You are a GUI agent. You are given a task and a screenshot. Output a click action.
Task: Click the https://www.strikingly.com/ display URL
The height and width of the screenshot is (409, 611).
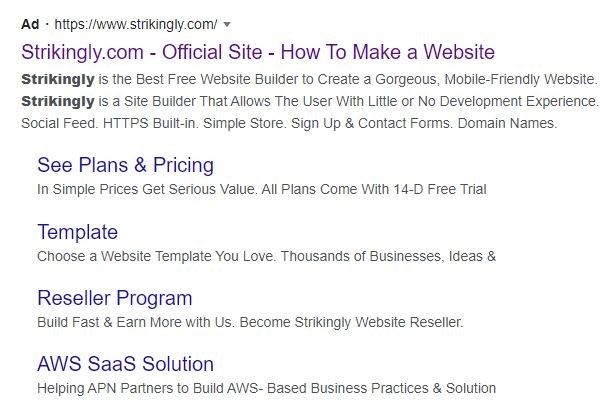click(x=136, y=23)
